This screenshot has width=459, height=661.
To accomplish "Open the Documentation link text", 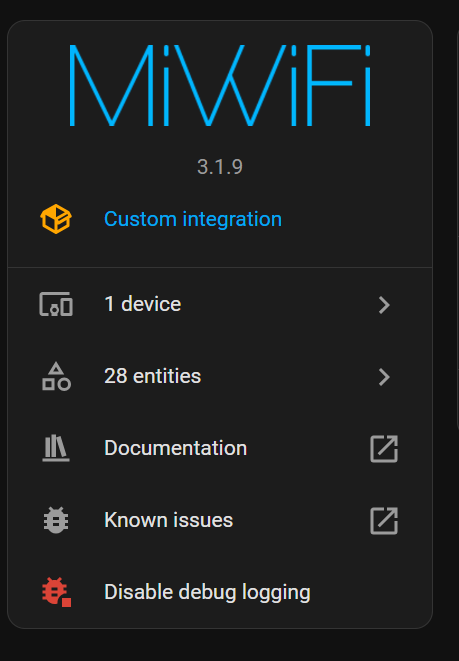I will point(175,448).
